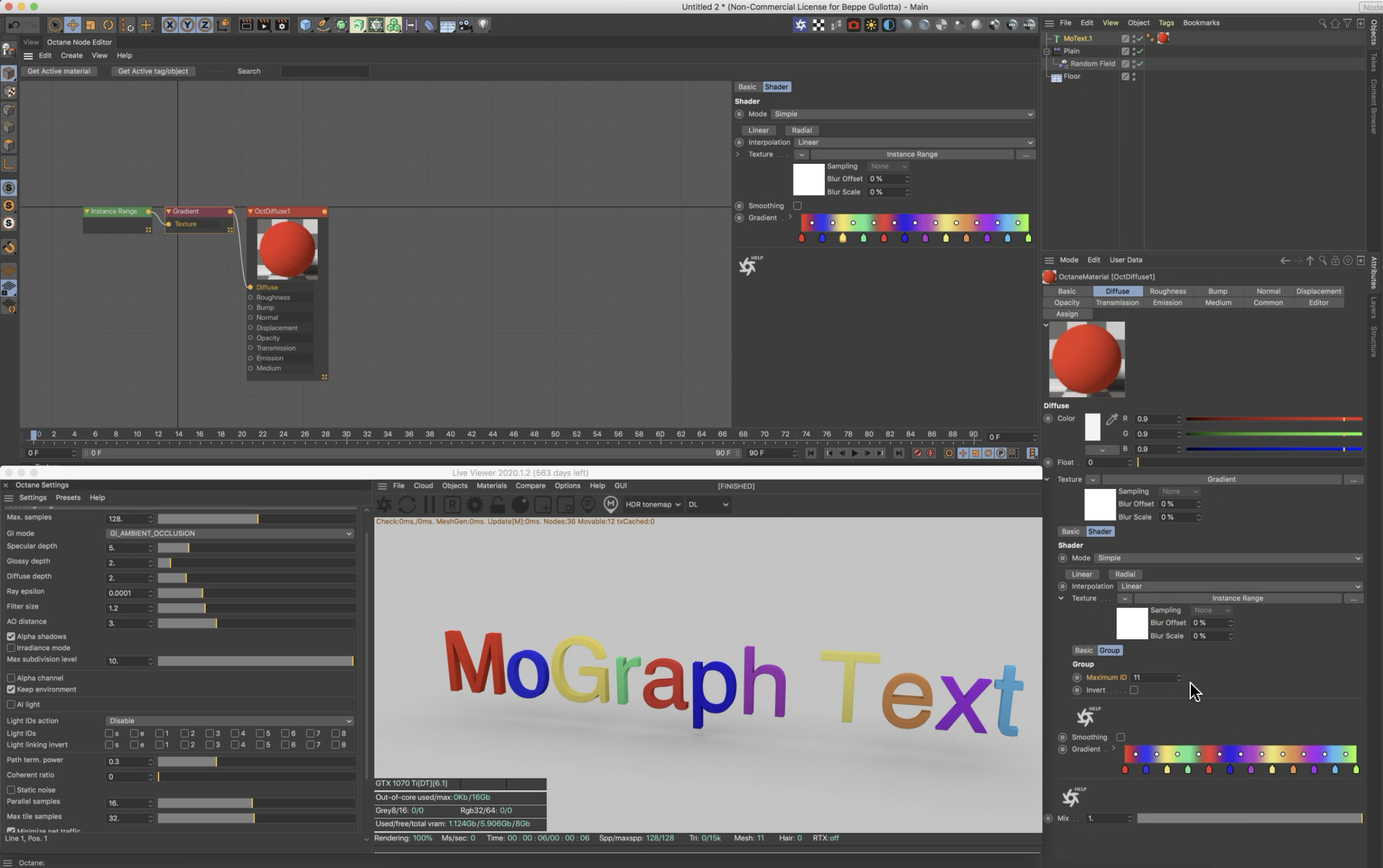Open the Materials menu in Live Viewer
The height and width of the screenshot is (868, 1383).
(x=491, y=486)
